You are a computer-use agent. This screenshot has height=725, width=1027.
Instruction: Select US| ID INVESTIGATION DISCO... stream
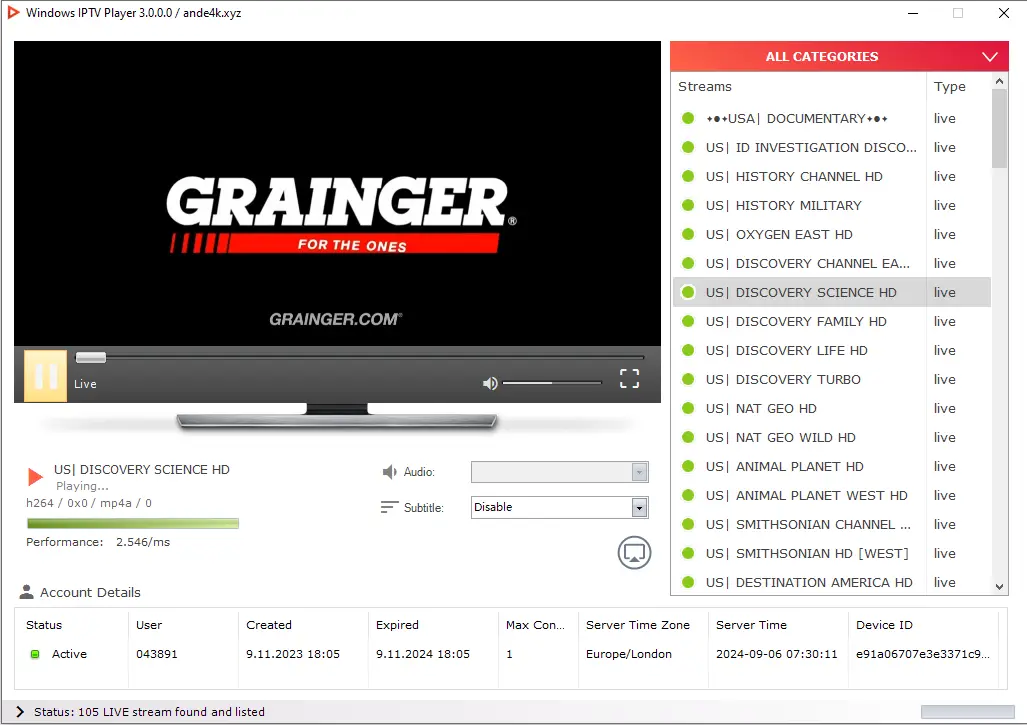coord(831,147)
